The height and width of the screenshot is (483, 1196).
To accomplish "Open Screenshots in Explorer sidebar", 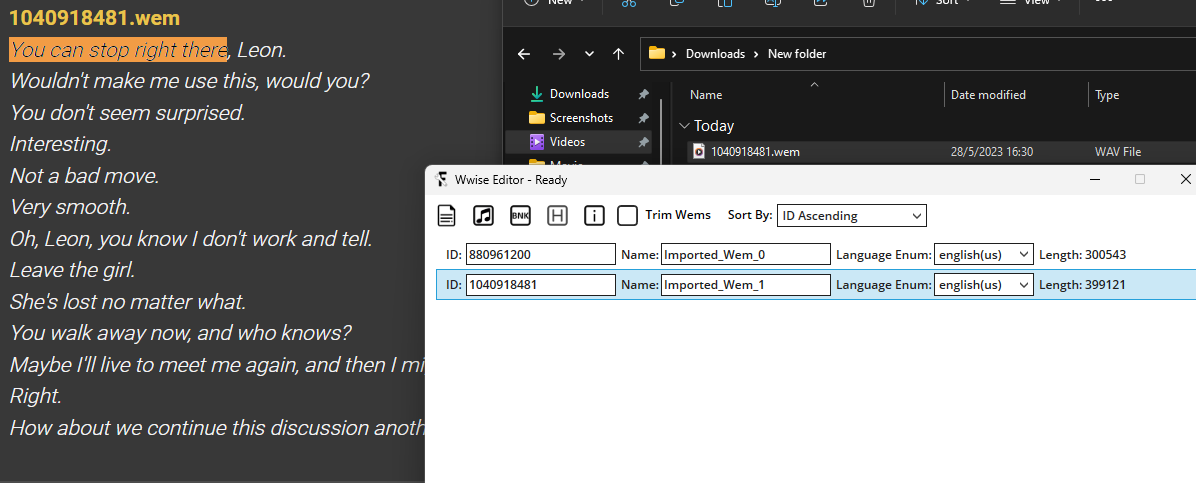I will pos(581,118).
